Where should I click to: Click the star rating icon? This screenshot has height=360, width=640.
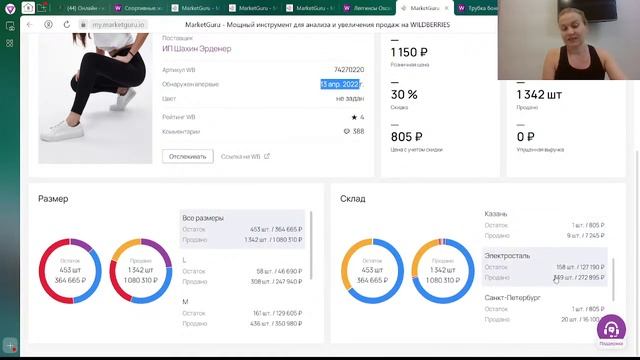click(354, 117)
